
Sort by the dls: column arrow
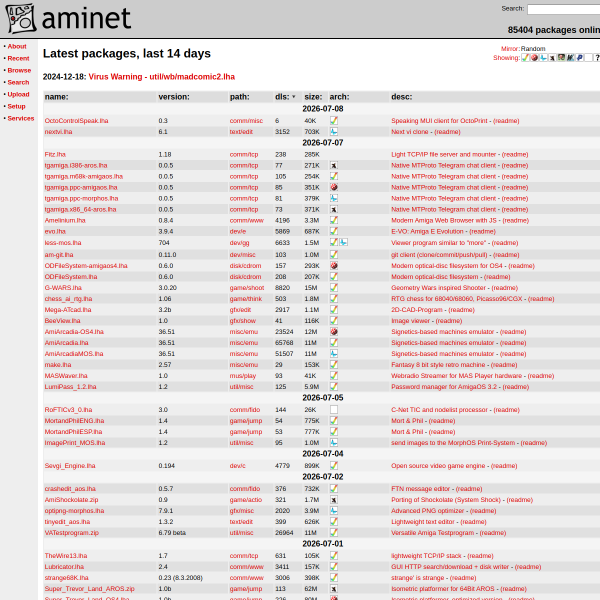point(294,97)
